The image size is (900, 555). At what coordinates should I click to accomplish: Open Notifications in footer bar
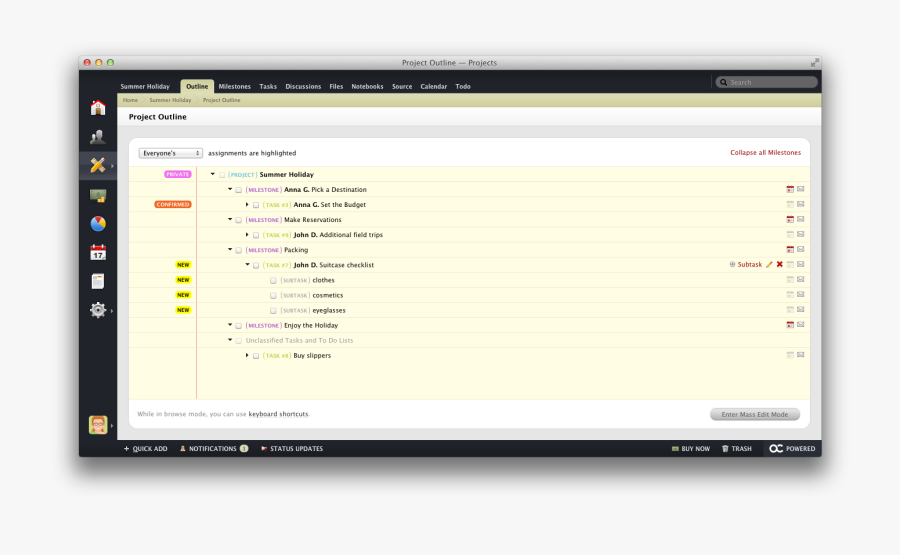pos(214,449)
